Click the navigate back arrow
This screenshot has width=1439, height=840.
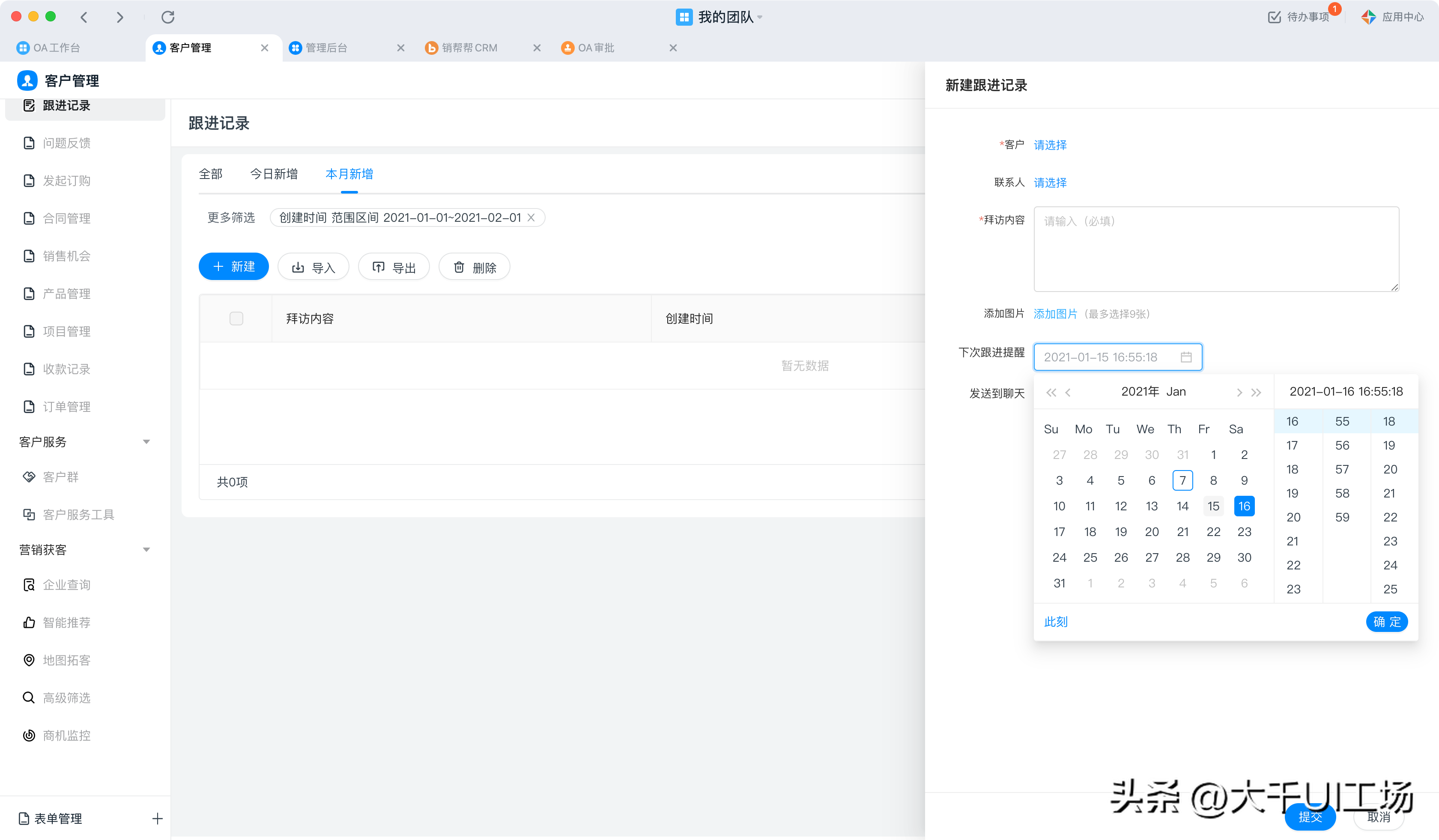[84, 17]
